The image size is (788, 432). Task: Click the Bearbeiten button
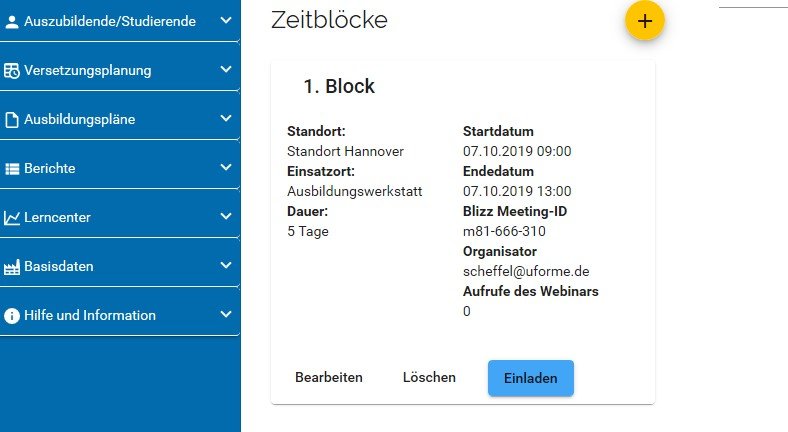click(329, 378)
